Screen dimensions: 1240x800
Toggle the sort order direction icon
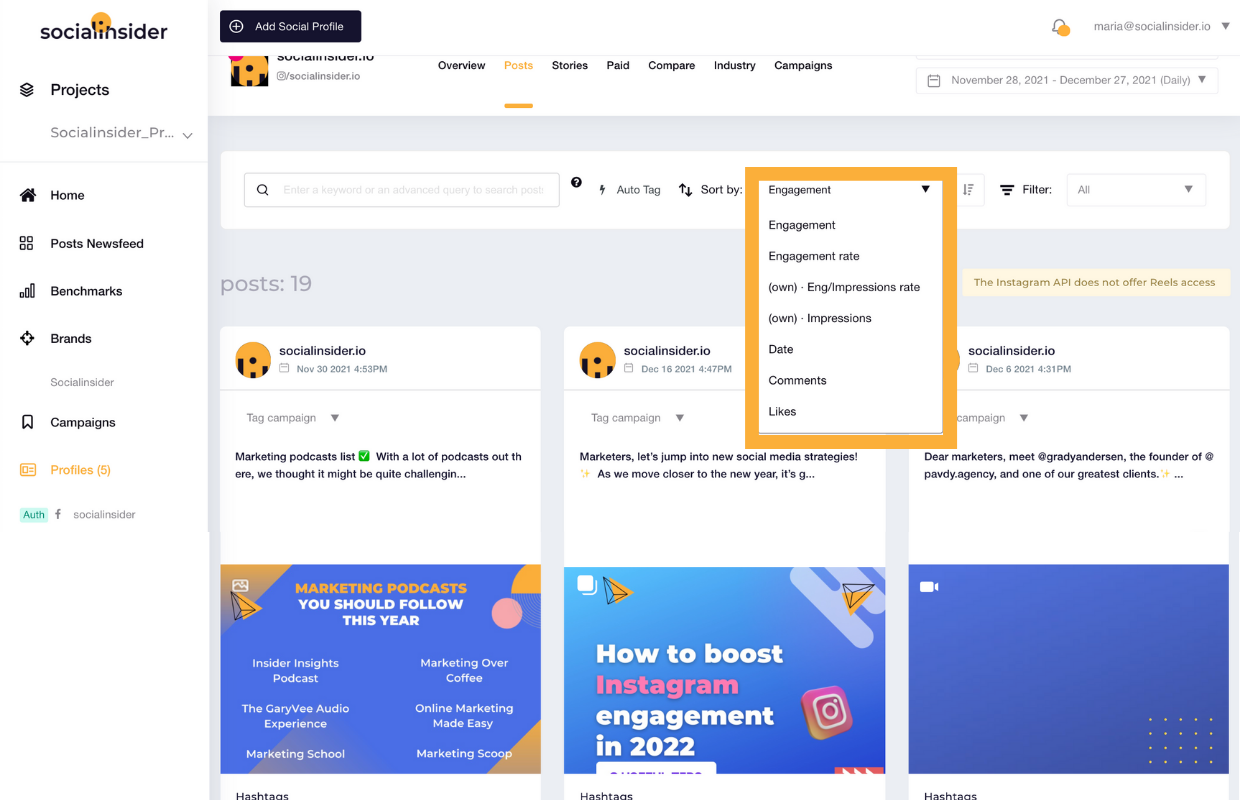[x=968, y=190]
